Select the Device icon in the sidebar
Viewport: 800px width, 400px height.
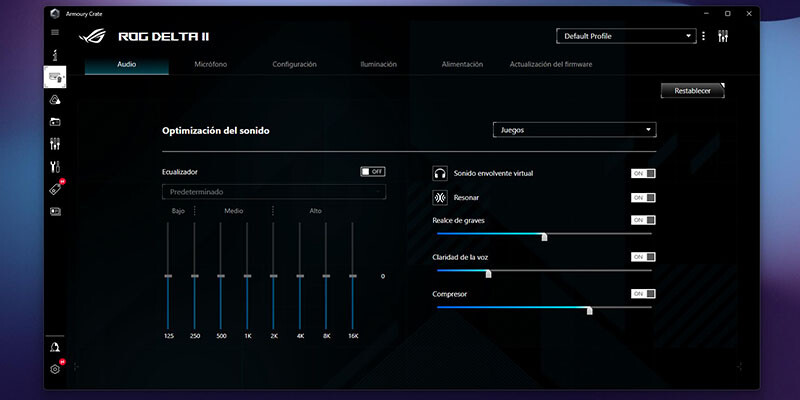click(x=55, y=77)
